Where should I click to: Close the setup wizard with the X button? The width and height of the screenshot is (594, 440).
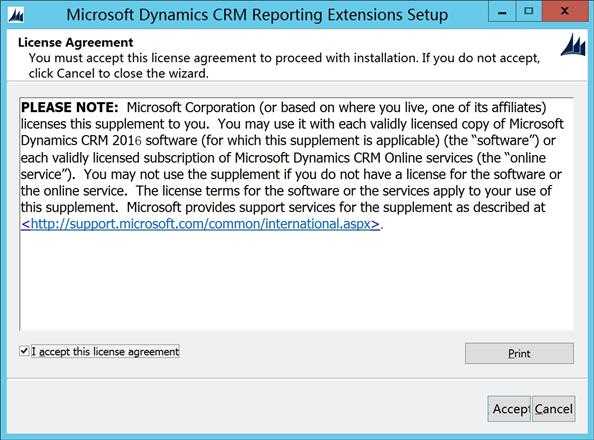pos(565,12)
